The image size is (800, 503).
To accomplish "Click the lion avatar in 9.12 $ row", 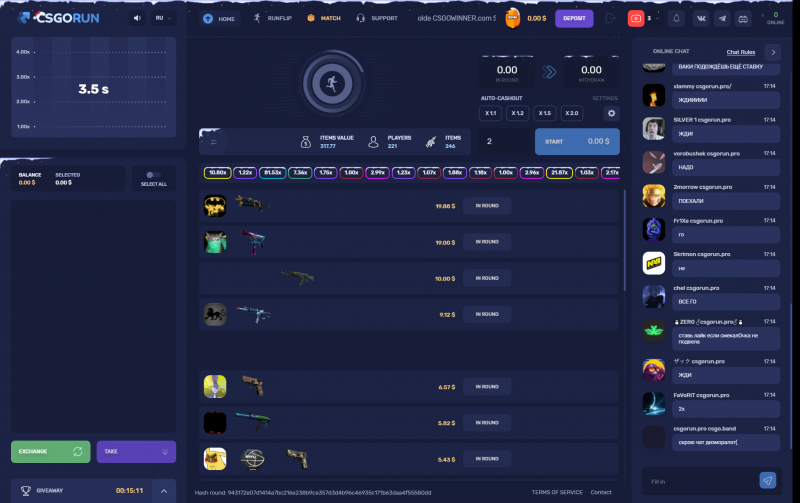I will point(215,315).
